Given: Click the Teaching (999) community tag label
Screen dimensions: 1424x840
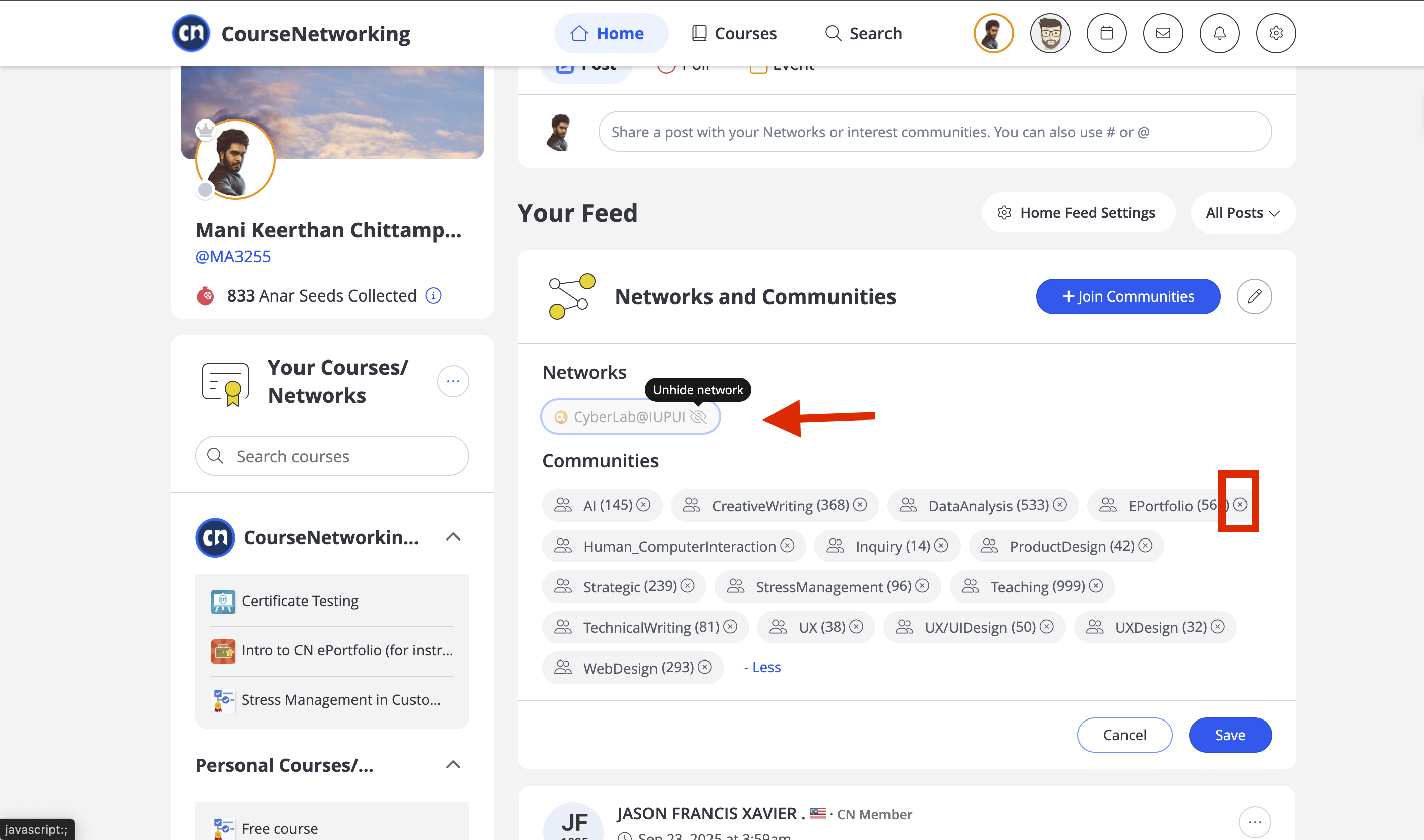Looking at the screenshot, I should [x=1038, y=586].
